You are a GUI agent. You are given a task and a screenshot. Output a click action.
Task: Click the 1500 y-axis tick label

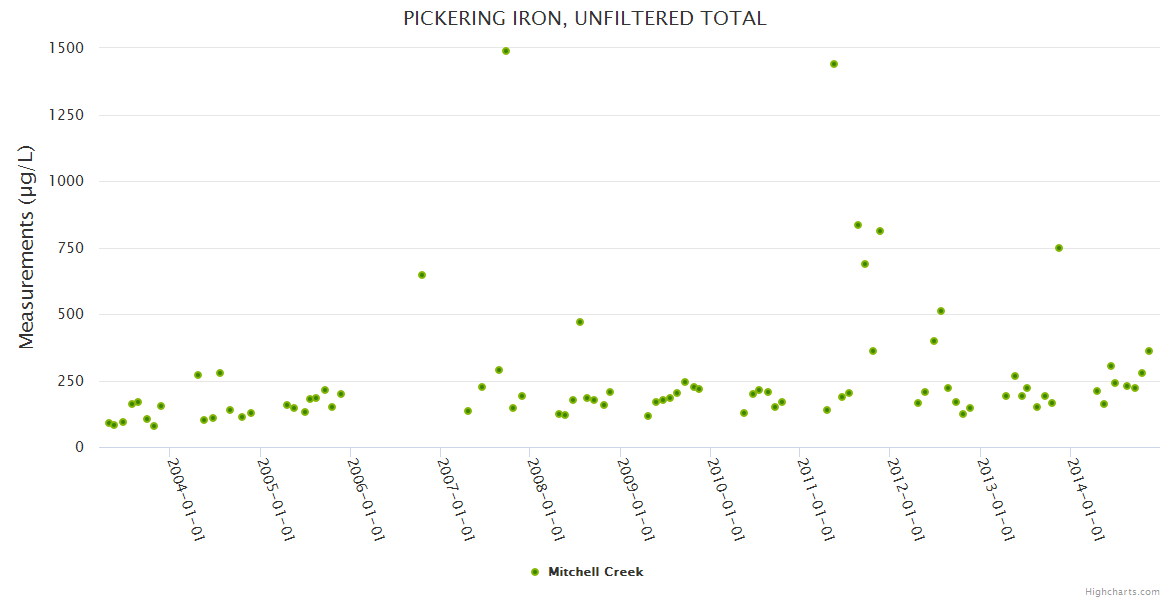(x=65, y=48)
